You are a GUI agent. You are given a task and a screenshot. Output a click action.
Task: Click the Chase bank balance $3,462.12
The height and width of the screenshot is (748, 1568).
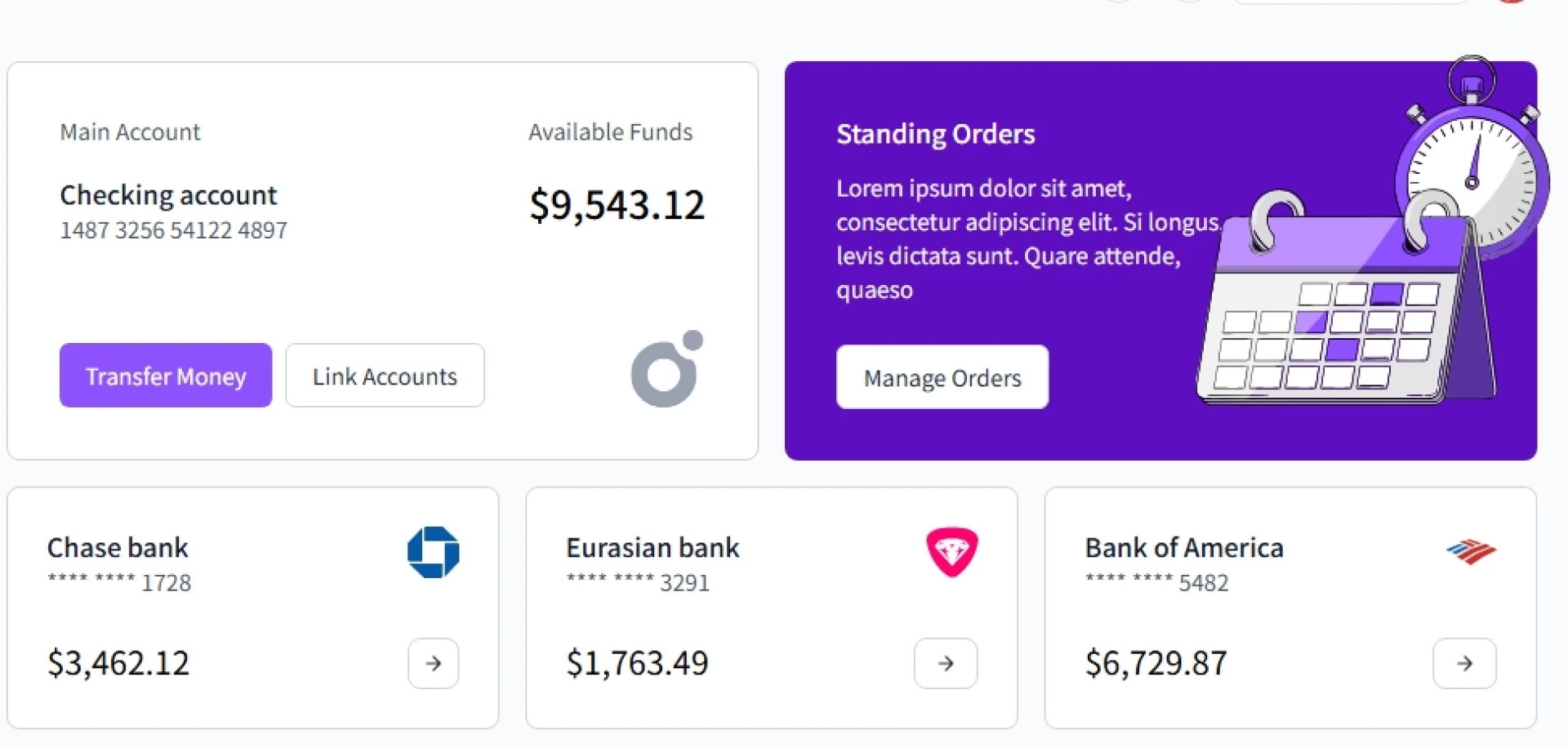click(118, 662)
